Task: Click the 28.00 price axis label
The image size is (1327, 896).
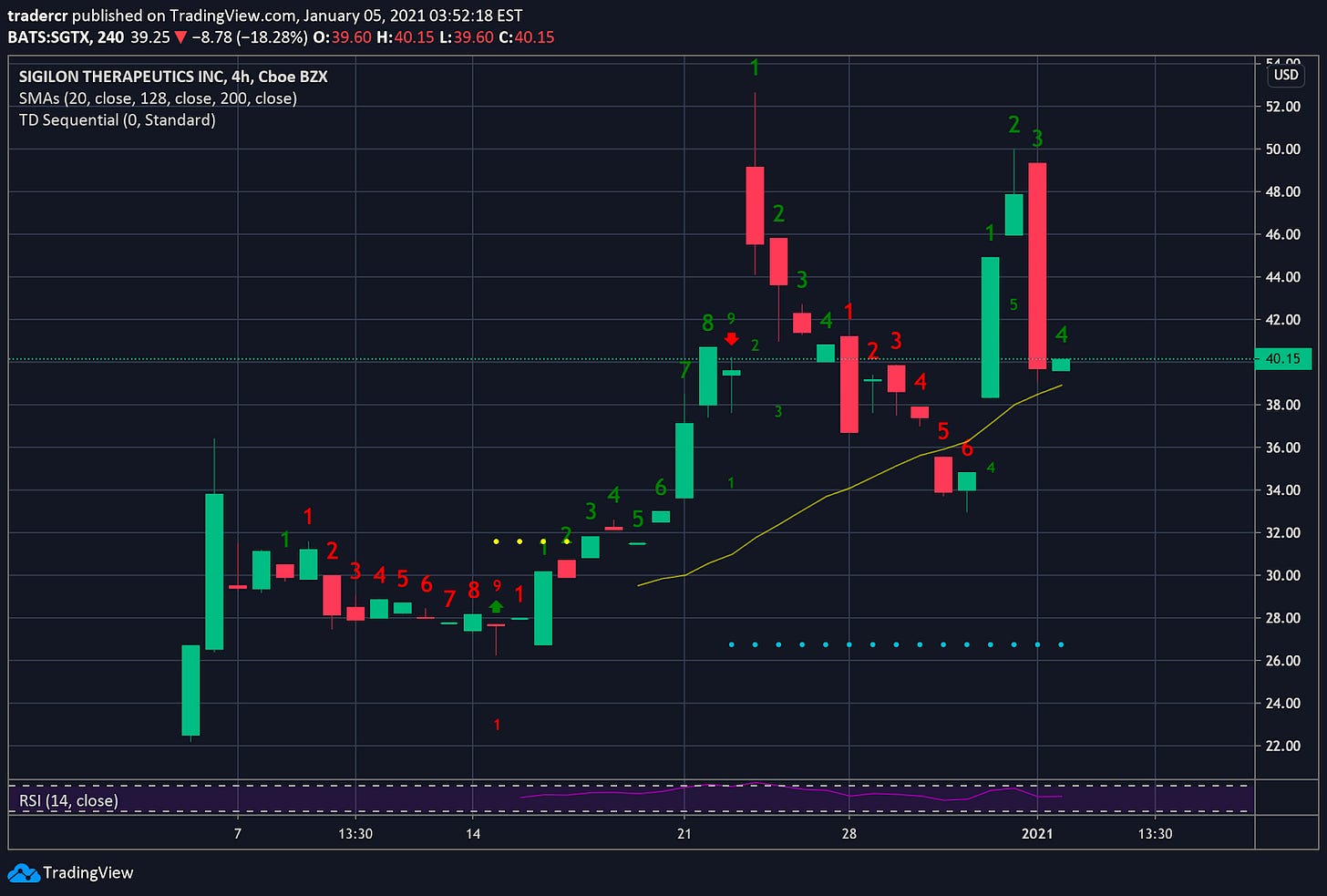Action: pyautogui.click(x=1283, y=618)
